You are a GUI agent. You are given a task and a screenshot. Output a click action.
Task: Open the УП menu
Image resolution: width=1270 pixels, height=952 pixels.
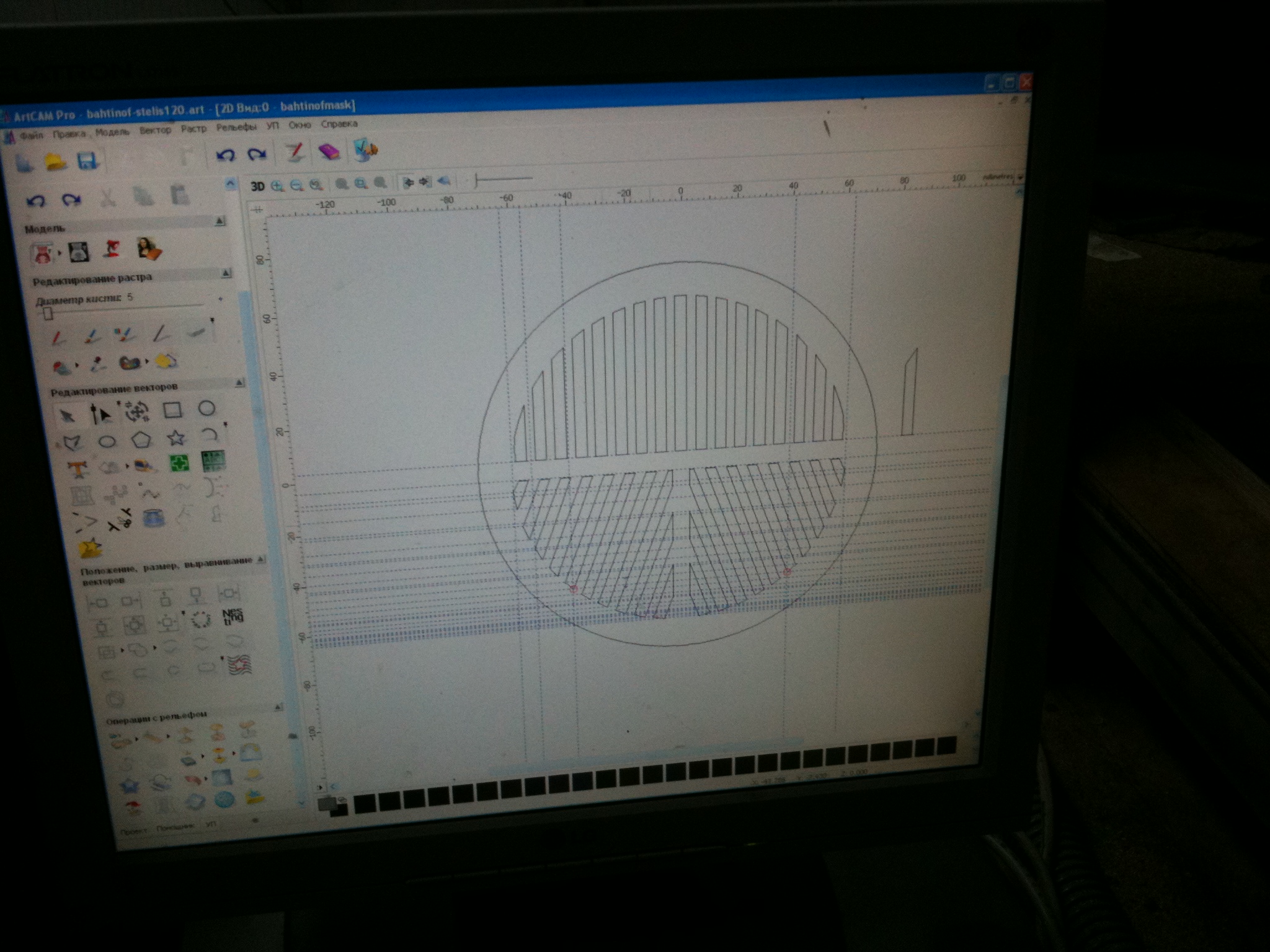(272, 126)
